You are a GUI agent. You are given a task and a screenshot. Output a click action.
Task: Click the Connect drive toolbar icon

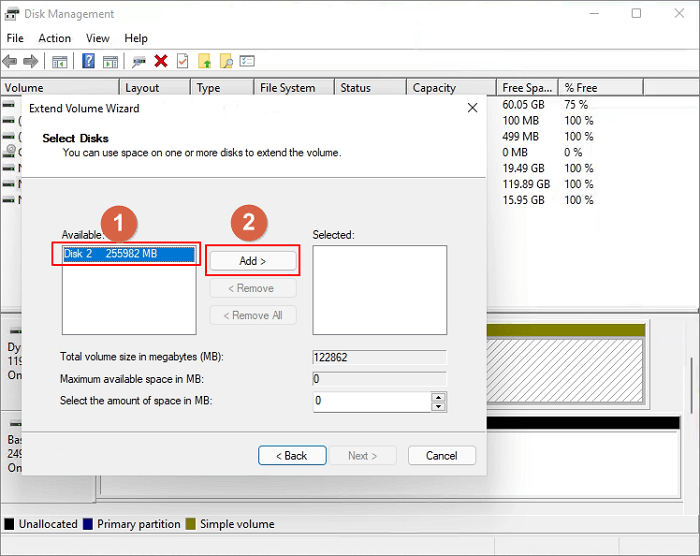tap(138, 61)
